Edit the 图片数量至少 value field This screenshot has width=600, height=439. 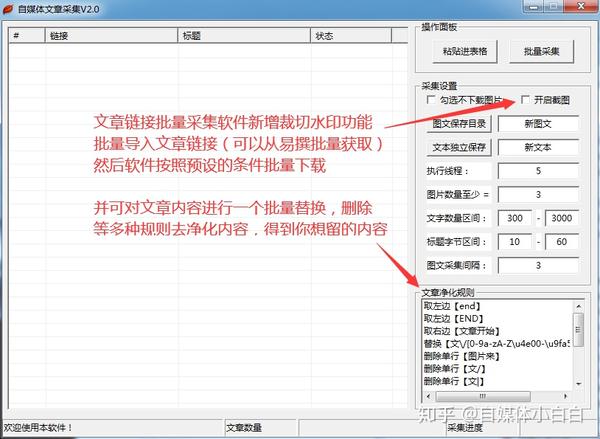(538, 195)
